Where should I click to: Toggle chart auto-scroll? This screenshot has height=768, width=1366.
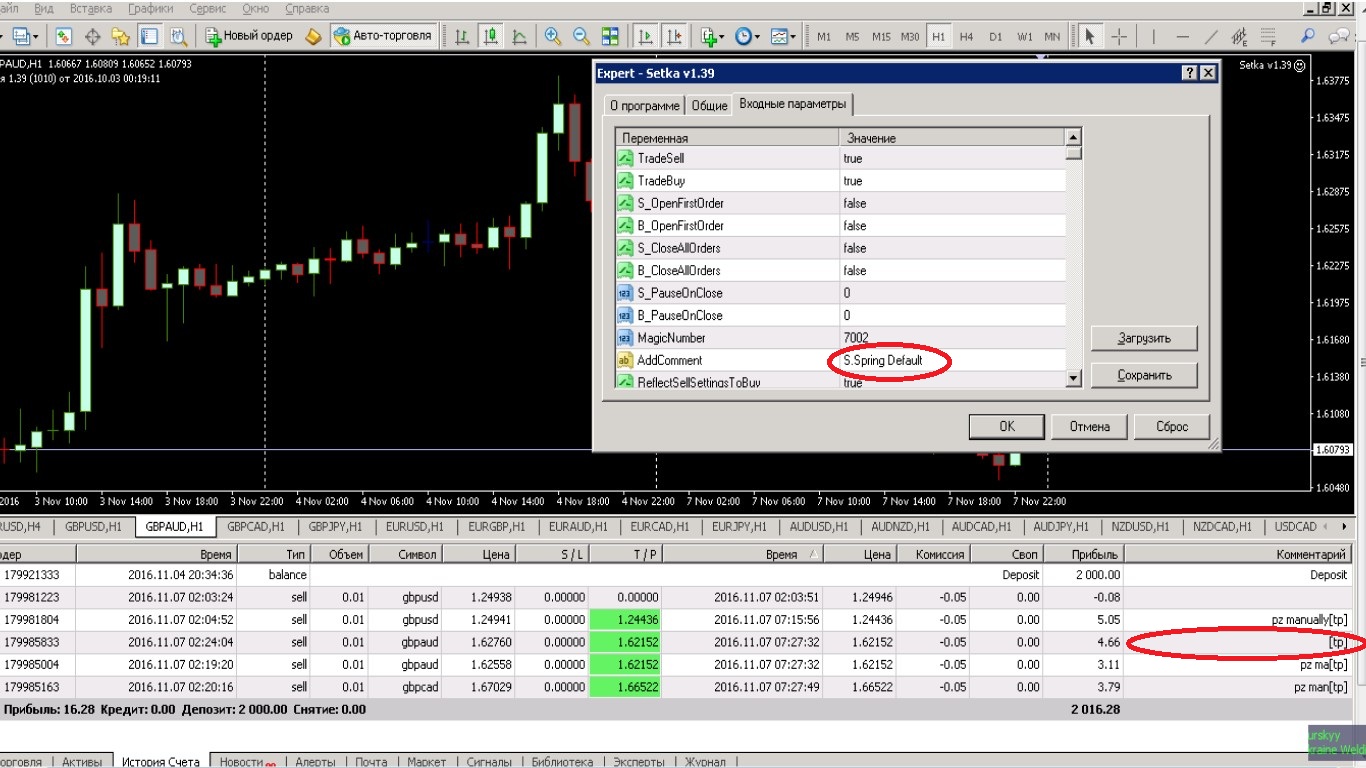[645, 36]
